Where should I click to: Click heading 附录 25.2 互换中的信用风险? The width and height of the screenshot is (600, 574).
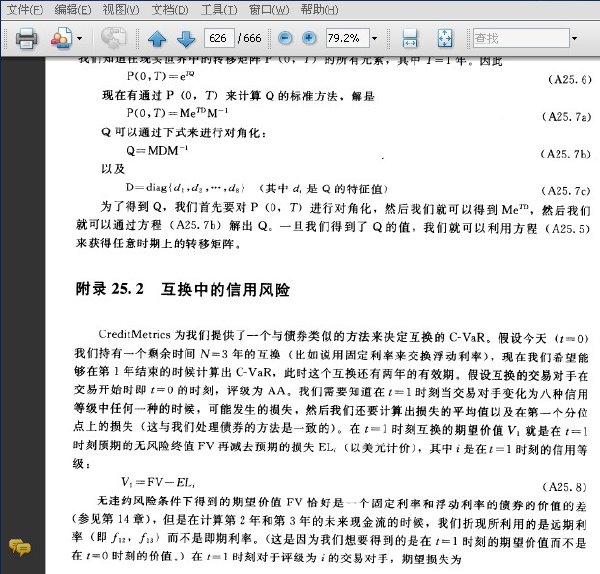tap(182, 289)
